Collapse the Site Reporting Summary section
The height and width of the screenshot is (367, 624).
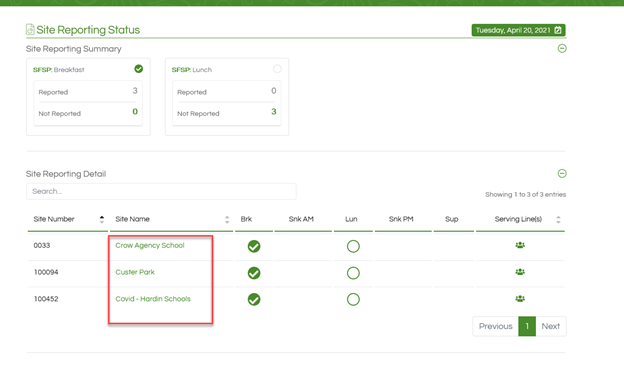(x=562, y=49)
